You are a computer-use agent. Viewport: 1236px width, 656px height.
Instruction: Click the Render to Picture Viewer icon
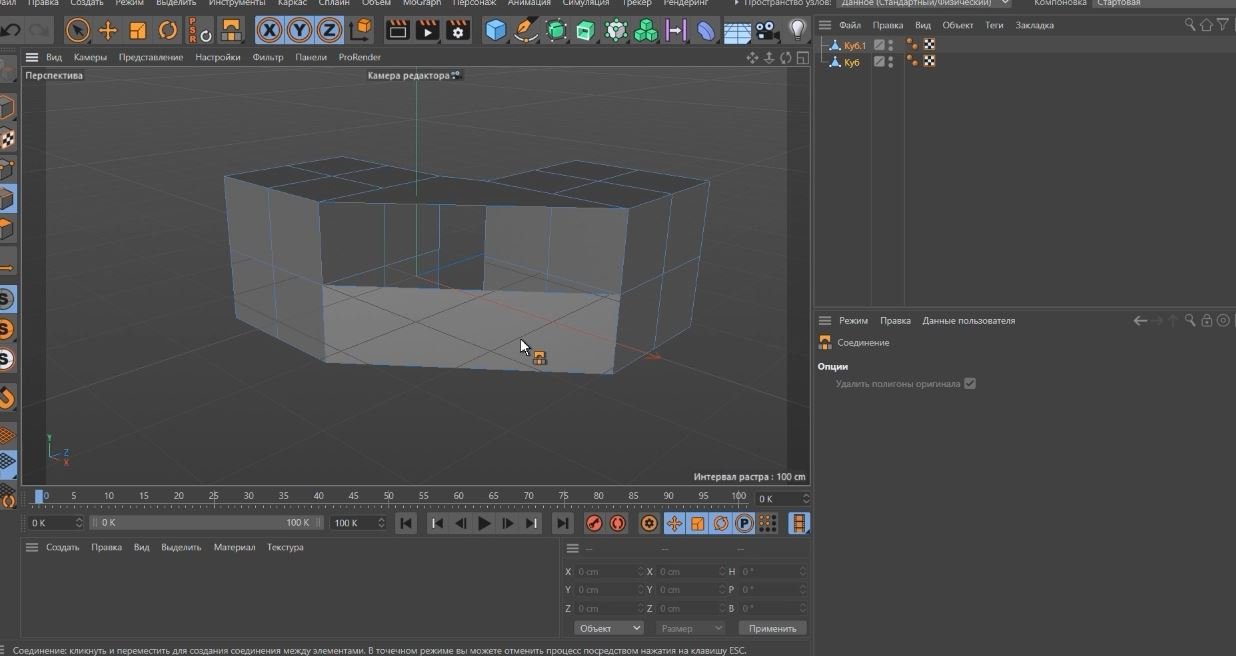(x=428, y=31)
